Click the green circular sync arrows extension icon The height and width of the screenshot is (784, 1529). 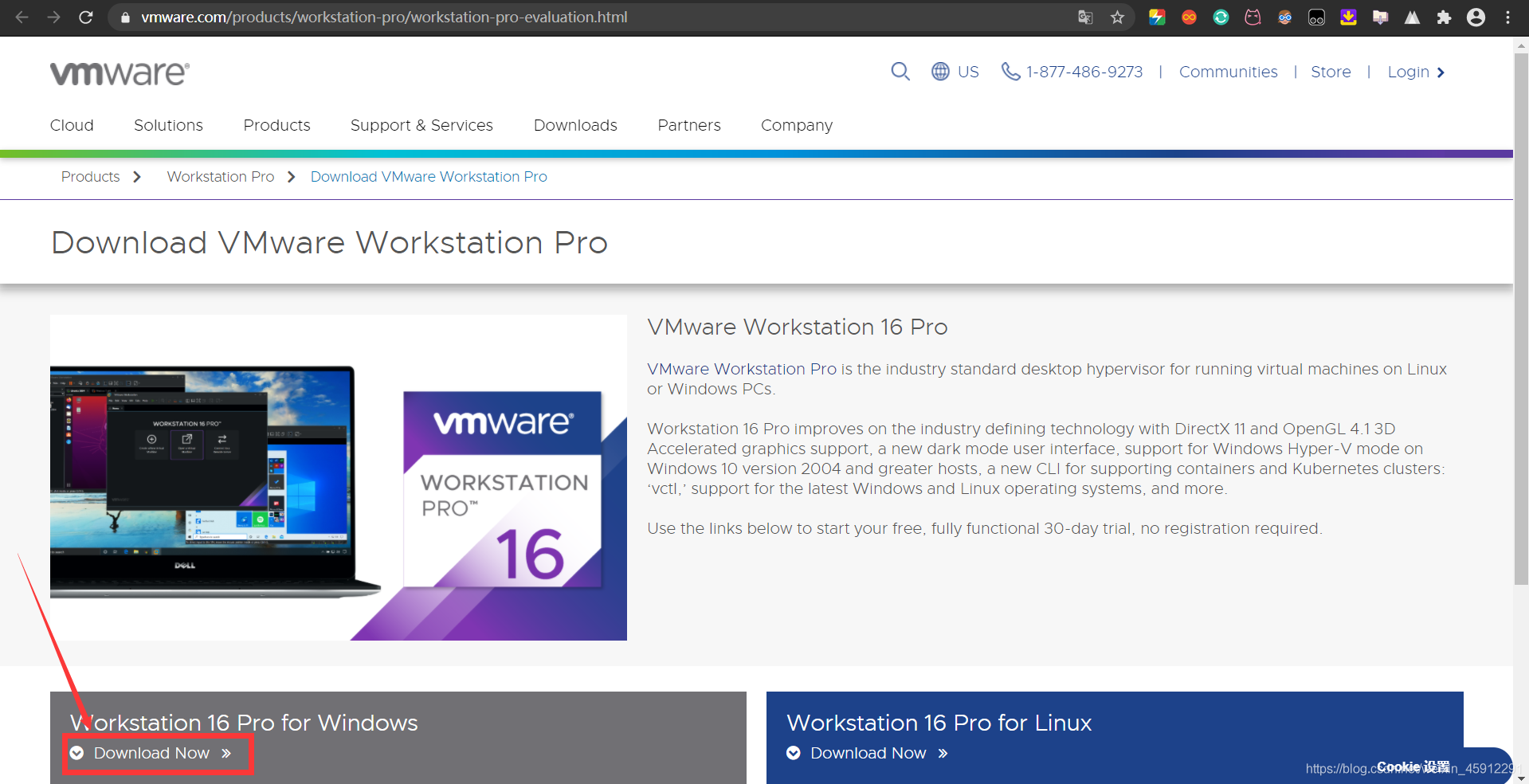click(x=1221, y=17)
